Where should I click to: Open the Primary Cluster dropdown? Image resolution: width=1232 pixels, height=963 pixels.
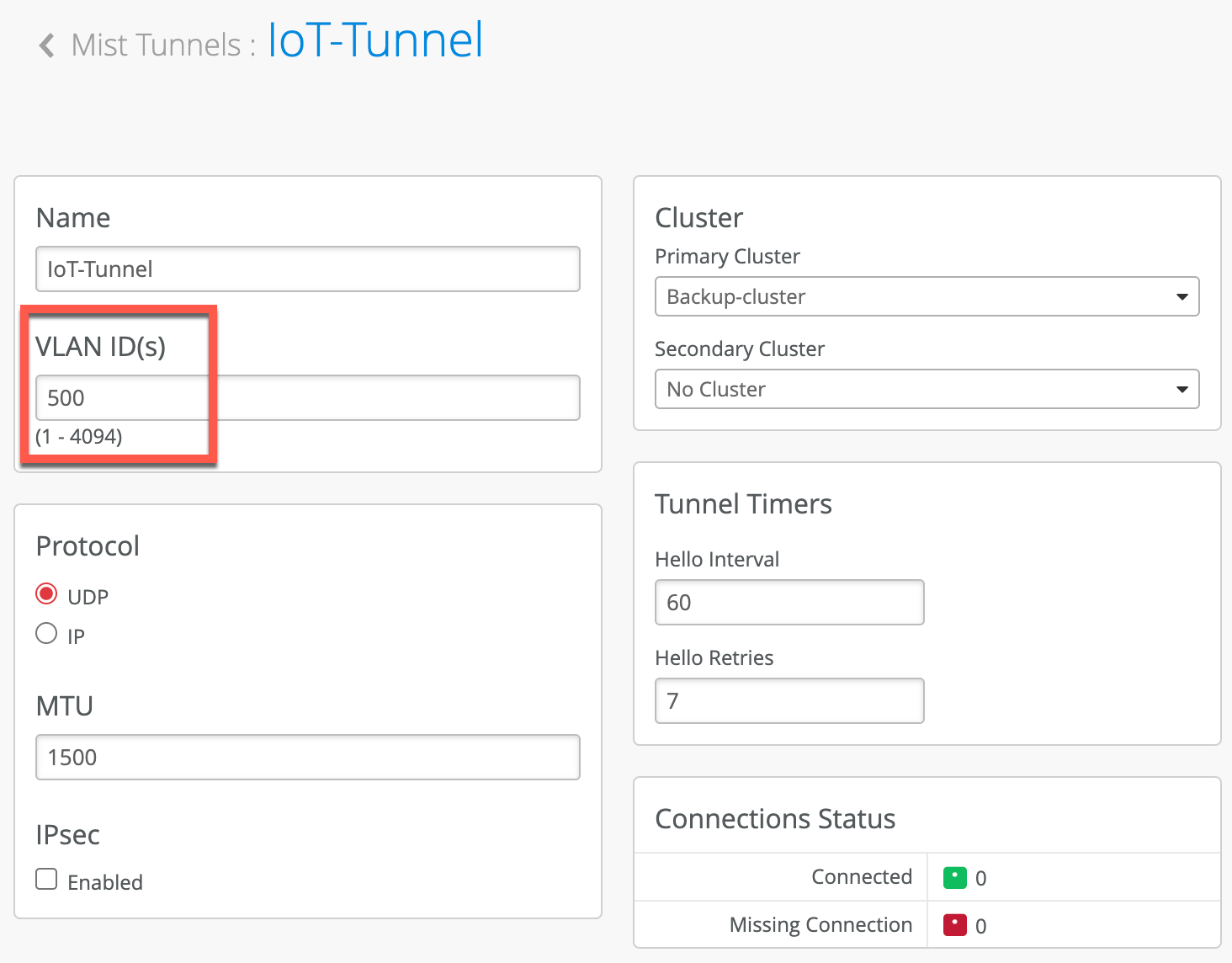926,297
